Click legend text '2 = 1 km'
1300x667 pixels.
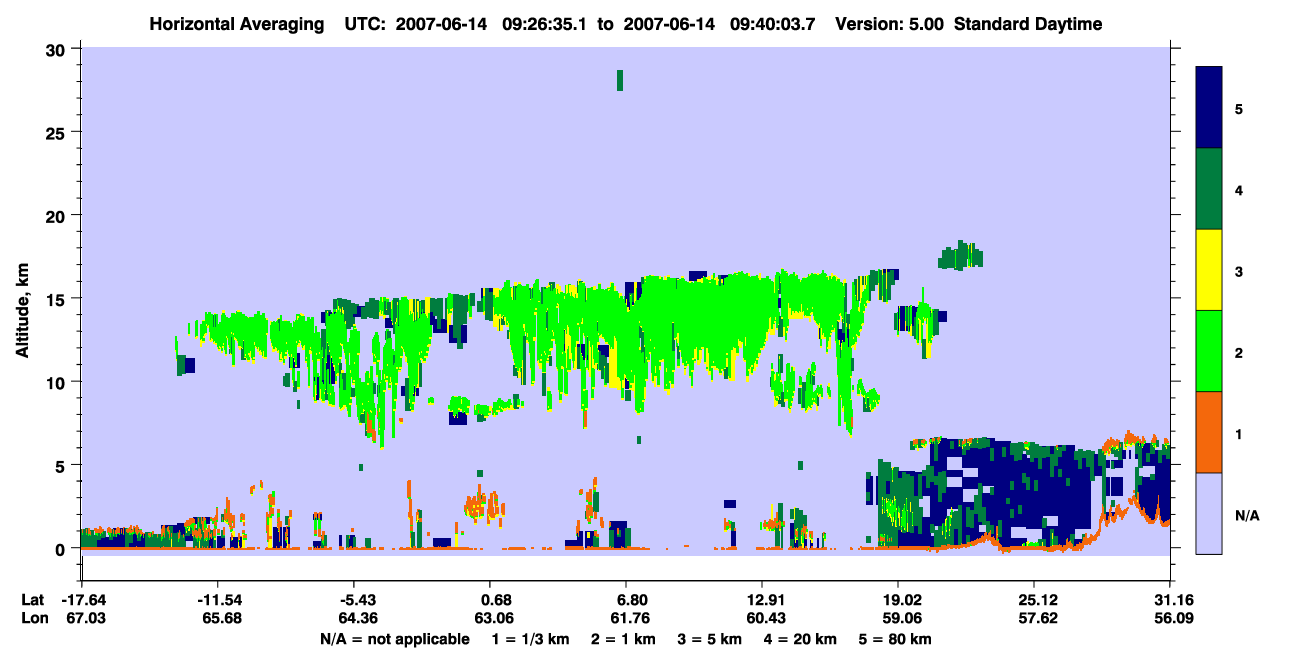coord(625,639)
